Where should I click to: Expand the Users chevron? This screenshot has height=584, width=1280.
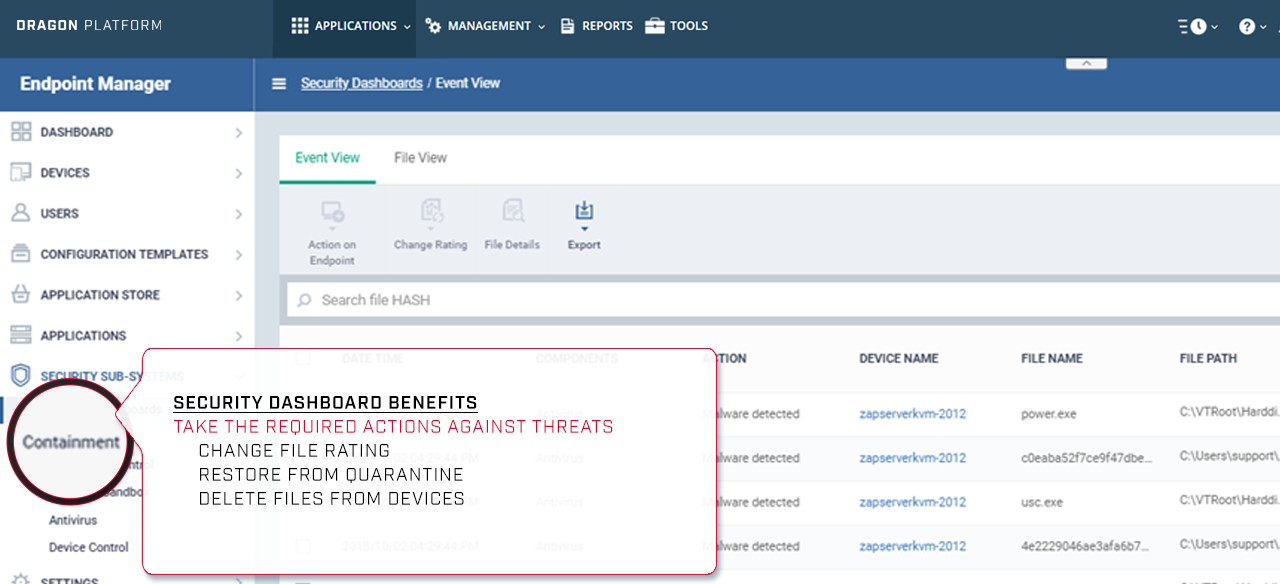(x=238, y=214)
